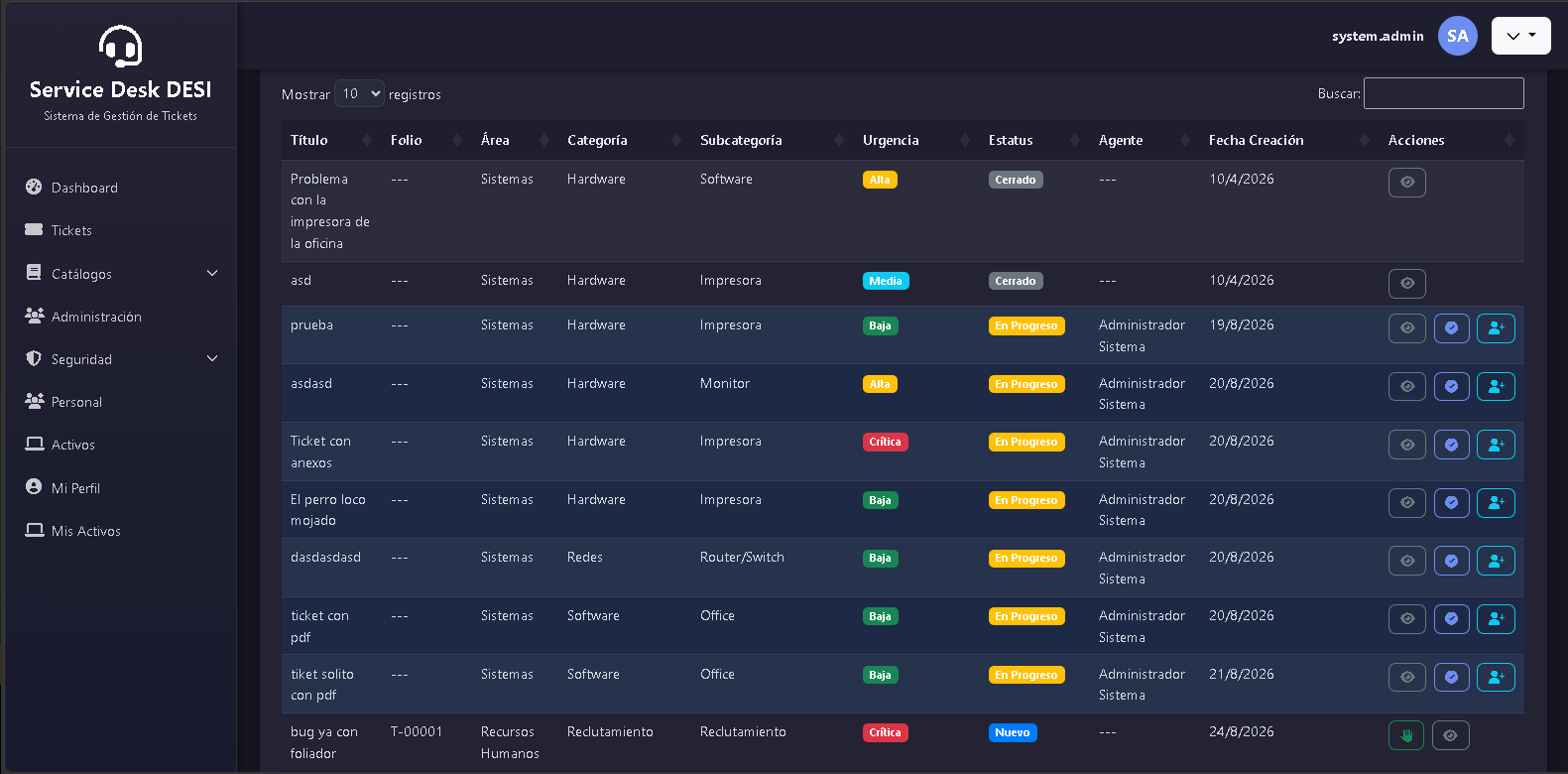The width and height of the screenshot is (1568, 774).
Task: Expand the Catálogos sidebar menu
Action: (x=120, y=274)
